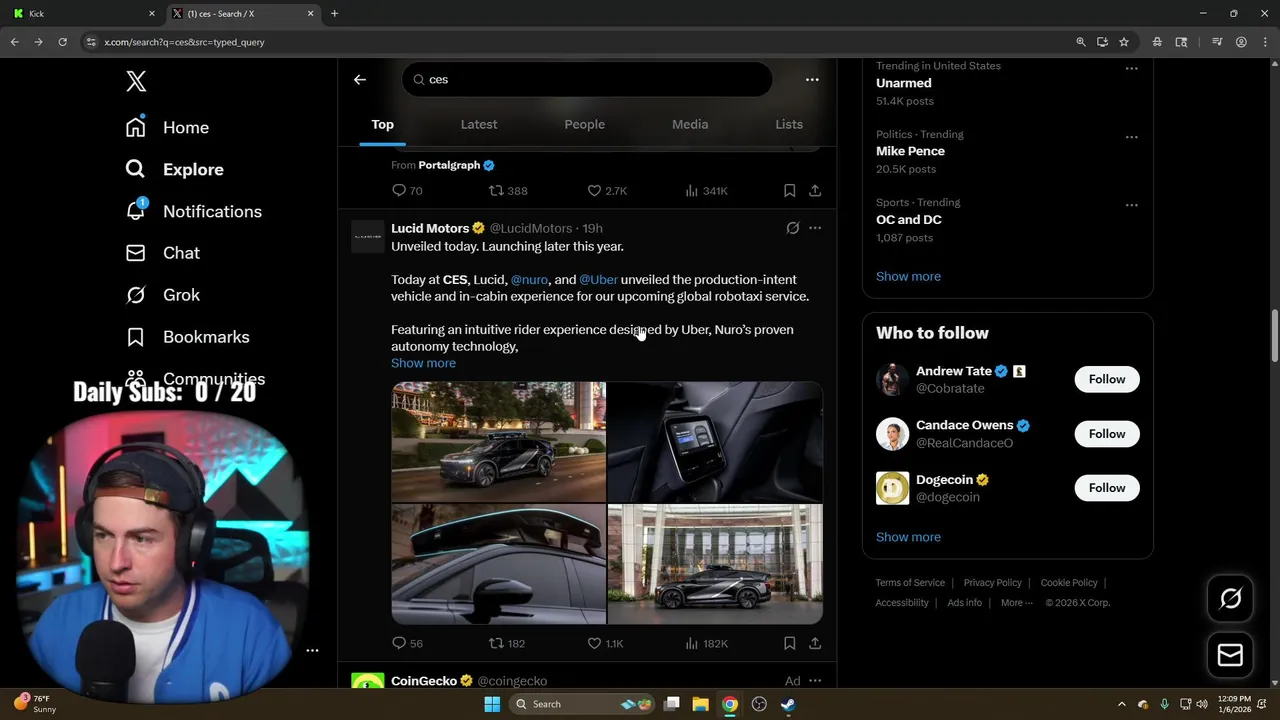Image resolution: width=1280 pixels, height=720 pixels.
Task: Open floating messages button
Action: click(x=1230, y=656)
